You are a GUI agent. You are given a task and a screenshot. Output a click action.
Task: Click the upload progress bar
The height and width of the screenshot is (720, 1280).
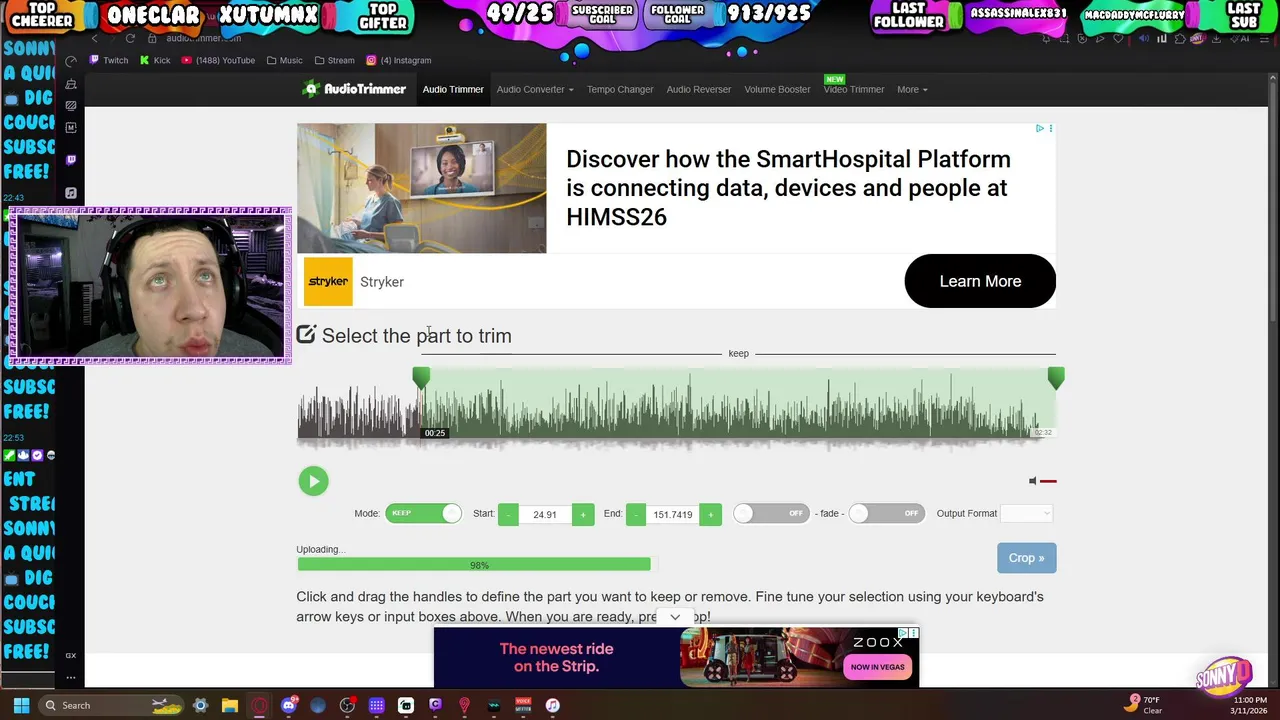[474, 565]
